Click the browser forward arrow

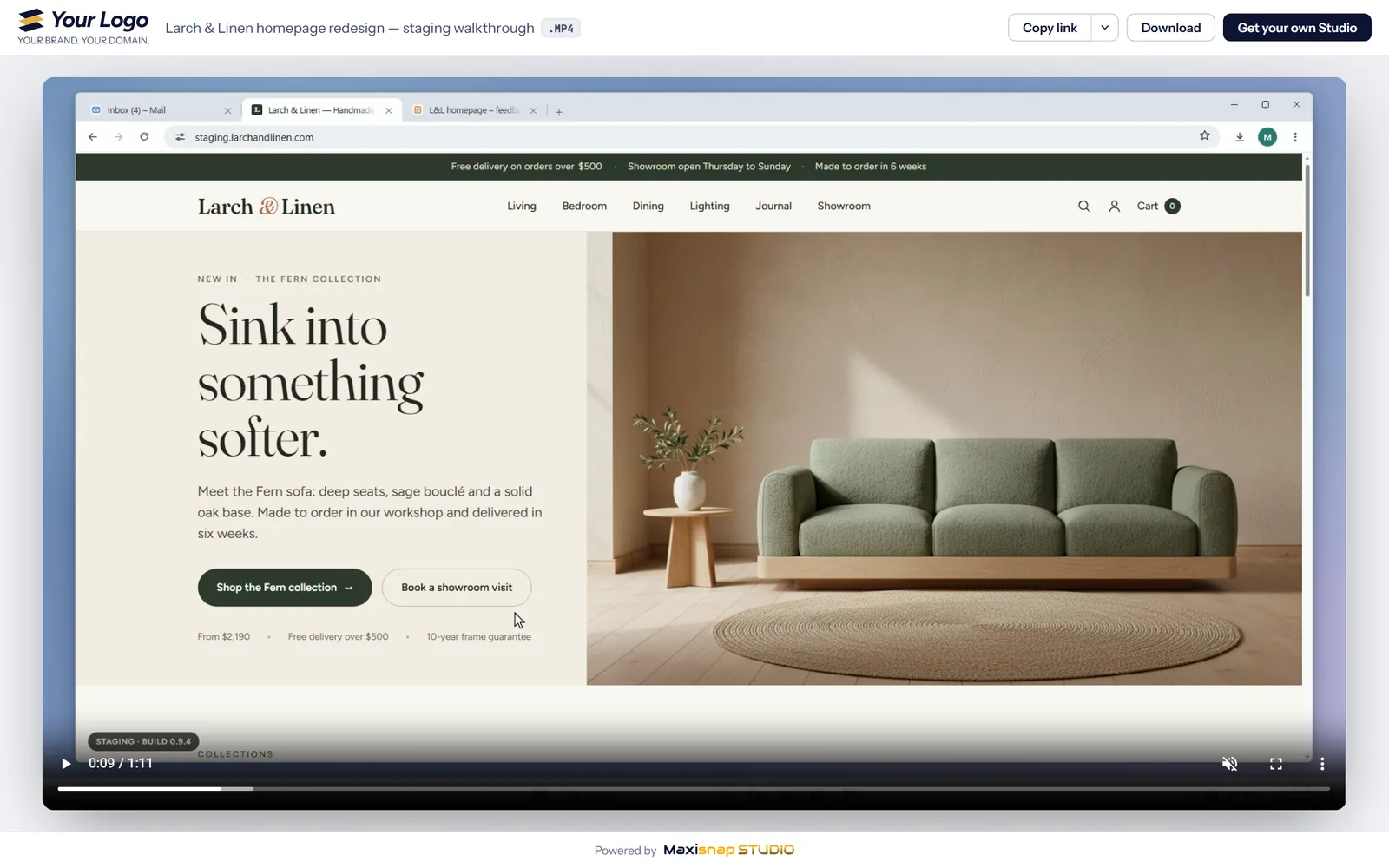click(119, 137)
